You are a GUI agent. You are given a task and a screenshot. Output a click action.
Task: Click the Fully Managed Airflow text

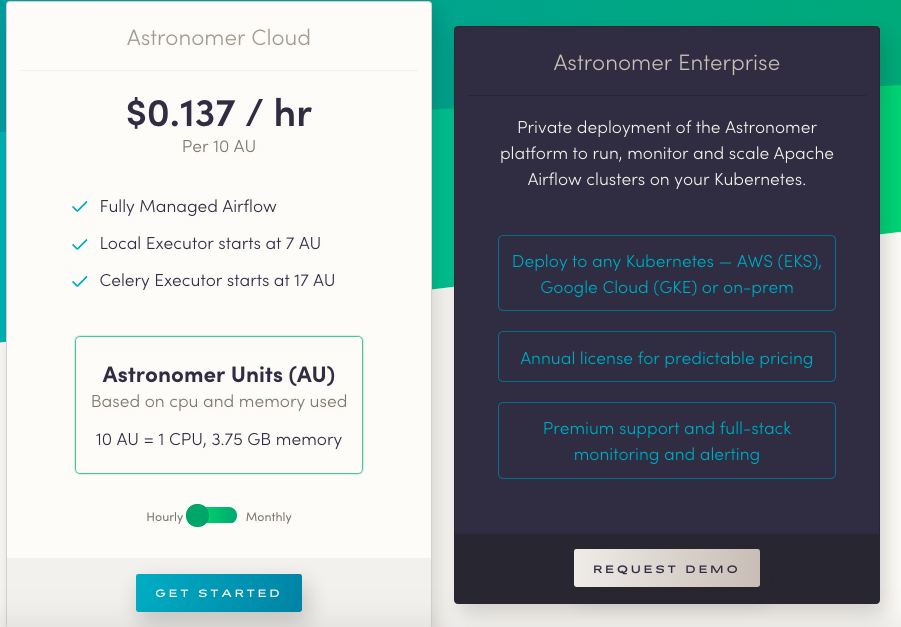click(188, 206)
